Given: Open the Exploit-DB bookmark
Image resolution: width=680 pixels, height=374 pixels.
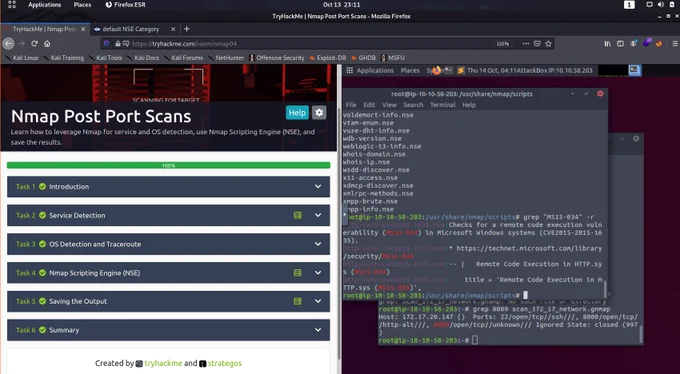Looking at the screenshot, I should [x=328, y=58].
